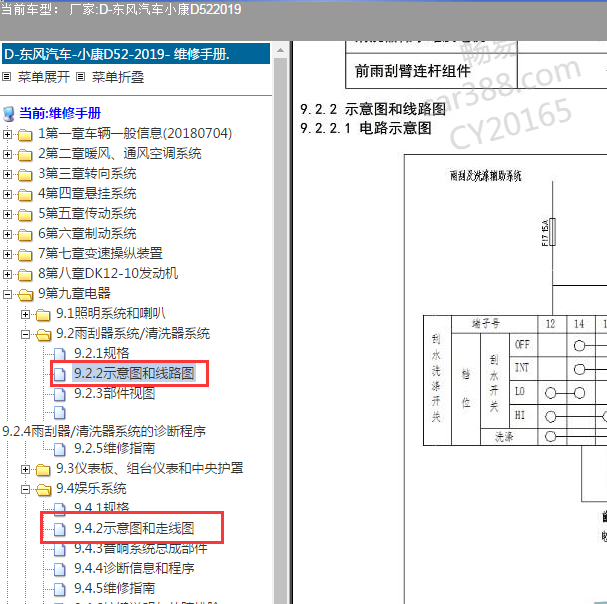Expand 9.1照明系统和喇叭 node
This screenshot has width=607, height=604.
pyautogui.click(x=25, y=314)
